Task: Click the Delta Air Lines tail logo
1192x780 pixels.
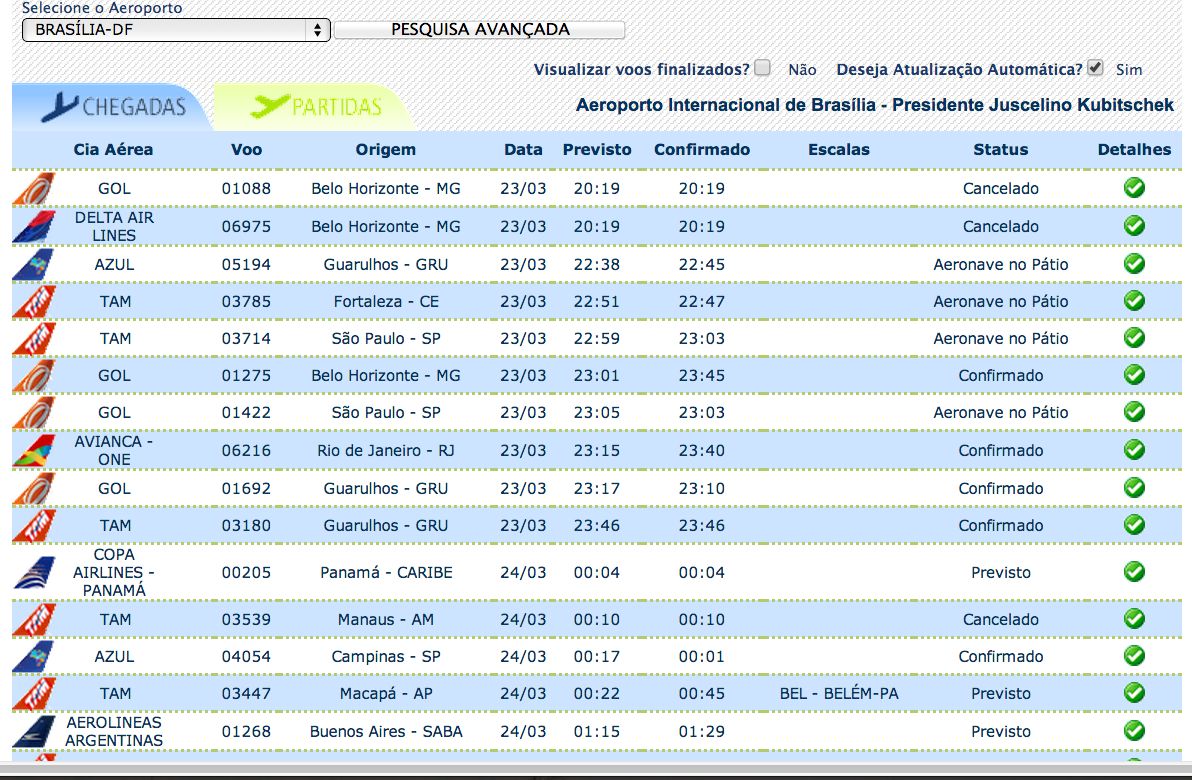Action: 33,227
